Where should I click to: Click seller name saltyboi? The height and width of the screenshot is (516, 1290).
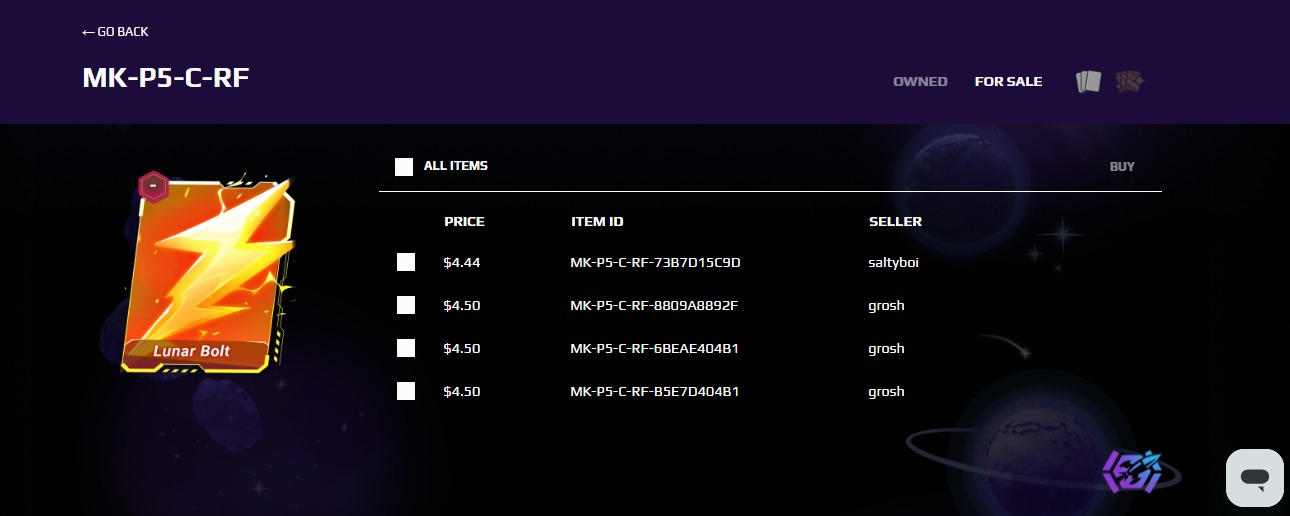coord(893,263)
